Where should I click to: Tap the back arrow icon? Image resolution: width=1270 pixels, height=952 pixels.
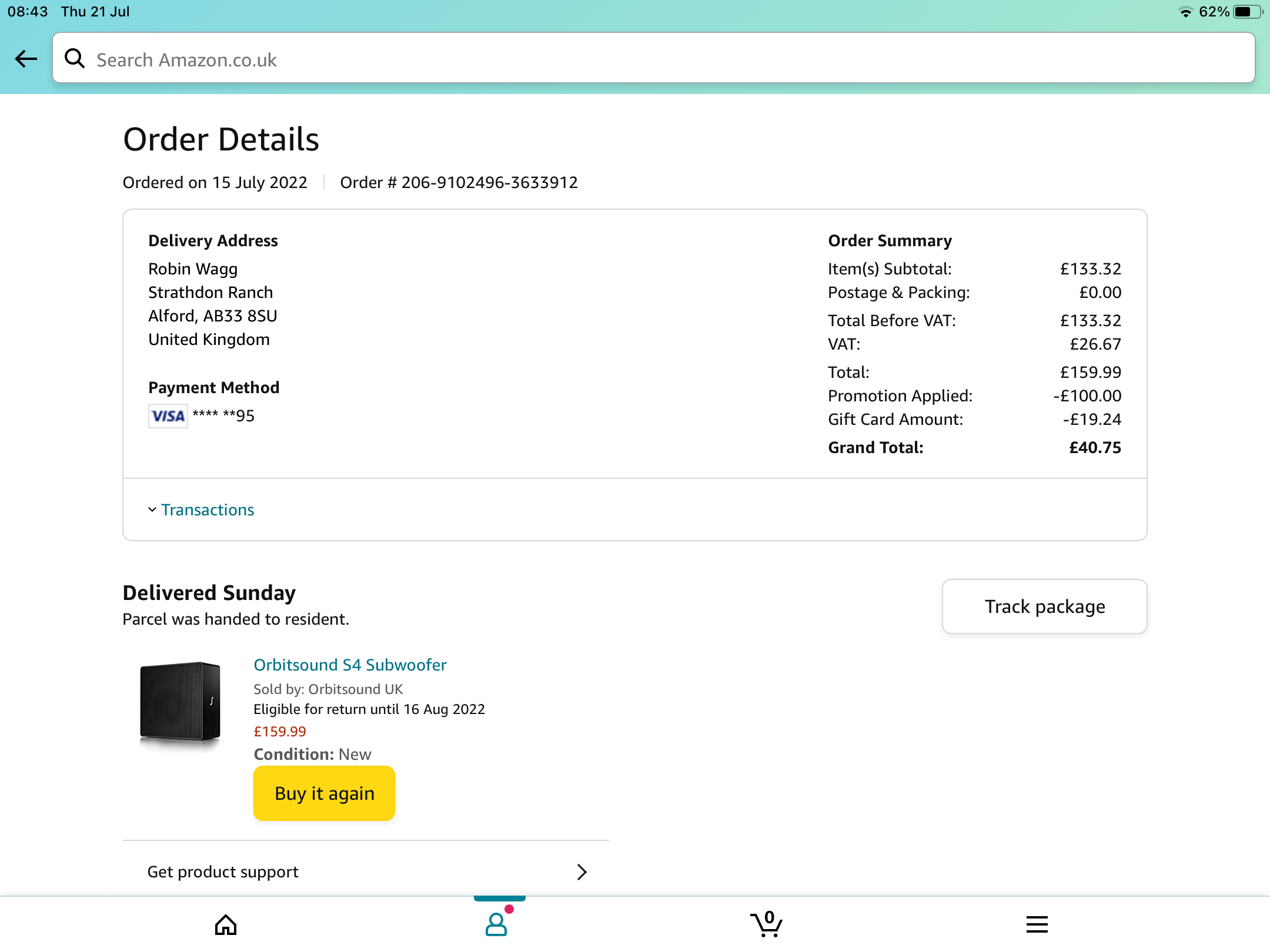pos(26,59)
